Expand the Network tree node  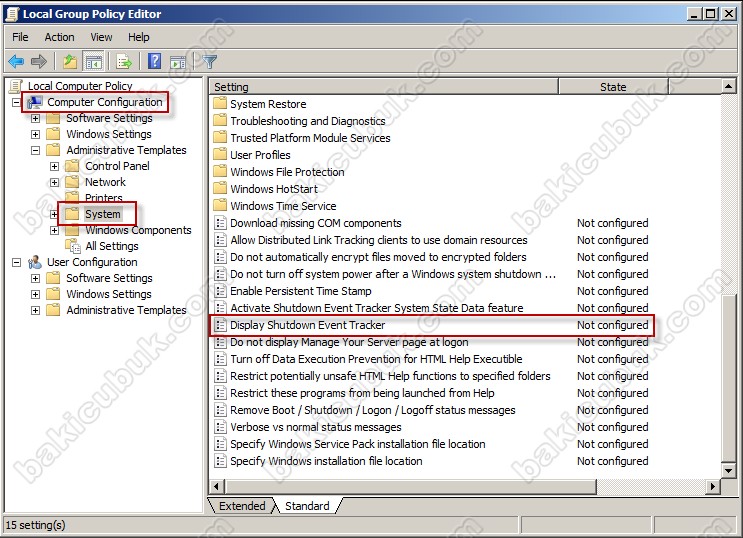(x=54, y=182)
